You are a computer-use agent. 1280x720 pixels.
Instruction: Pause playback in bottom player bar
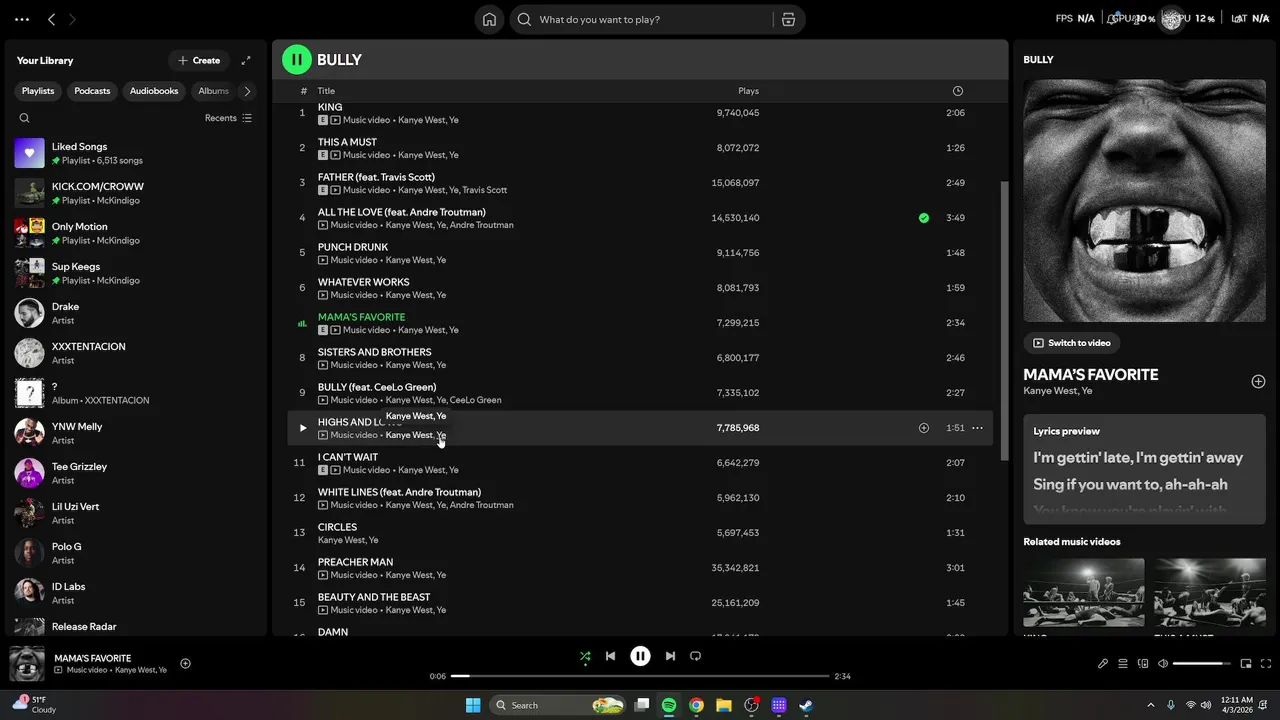click(x=640, y=656)
